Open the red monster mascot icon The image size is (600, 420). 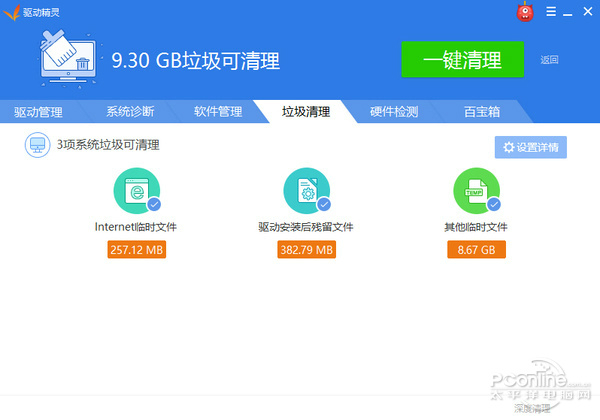[525, 12]
